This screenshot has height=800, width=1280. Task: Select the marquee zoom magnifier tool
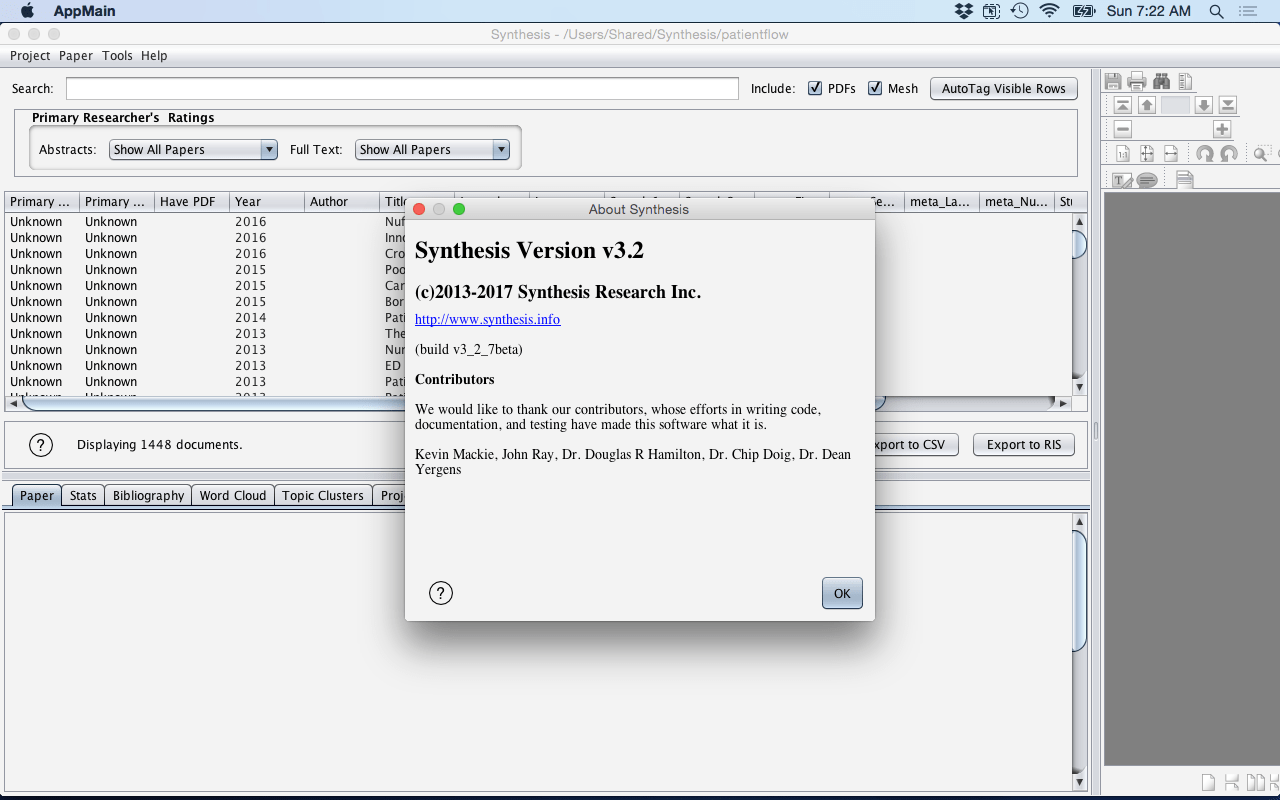1263,153
